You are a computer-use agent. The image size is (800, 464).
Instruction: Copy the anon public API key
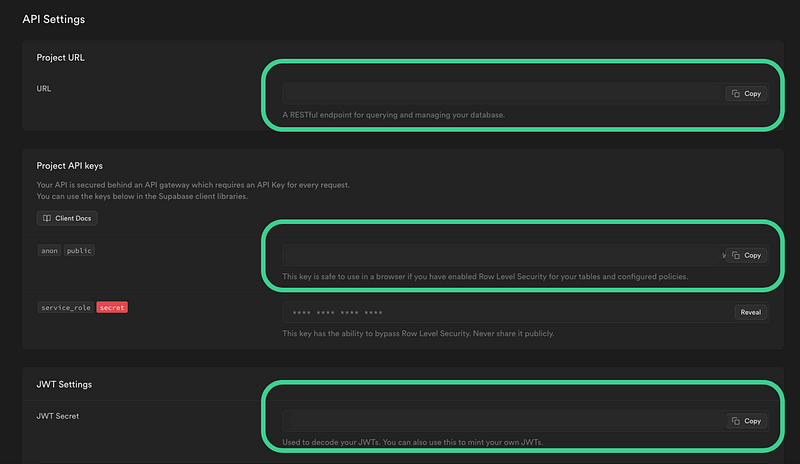[x=746, y=255]
